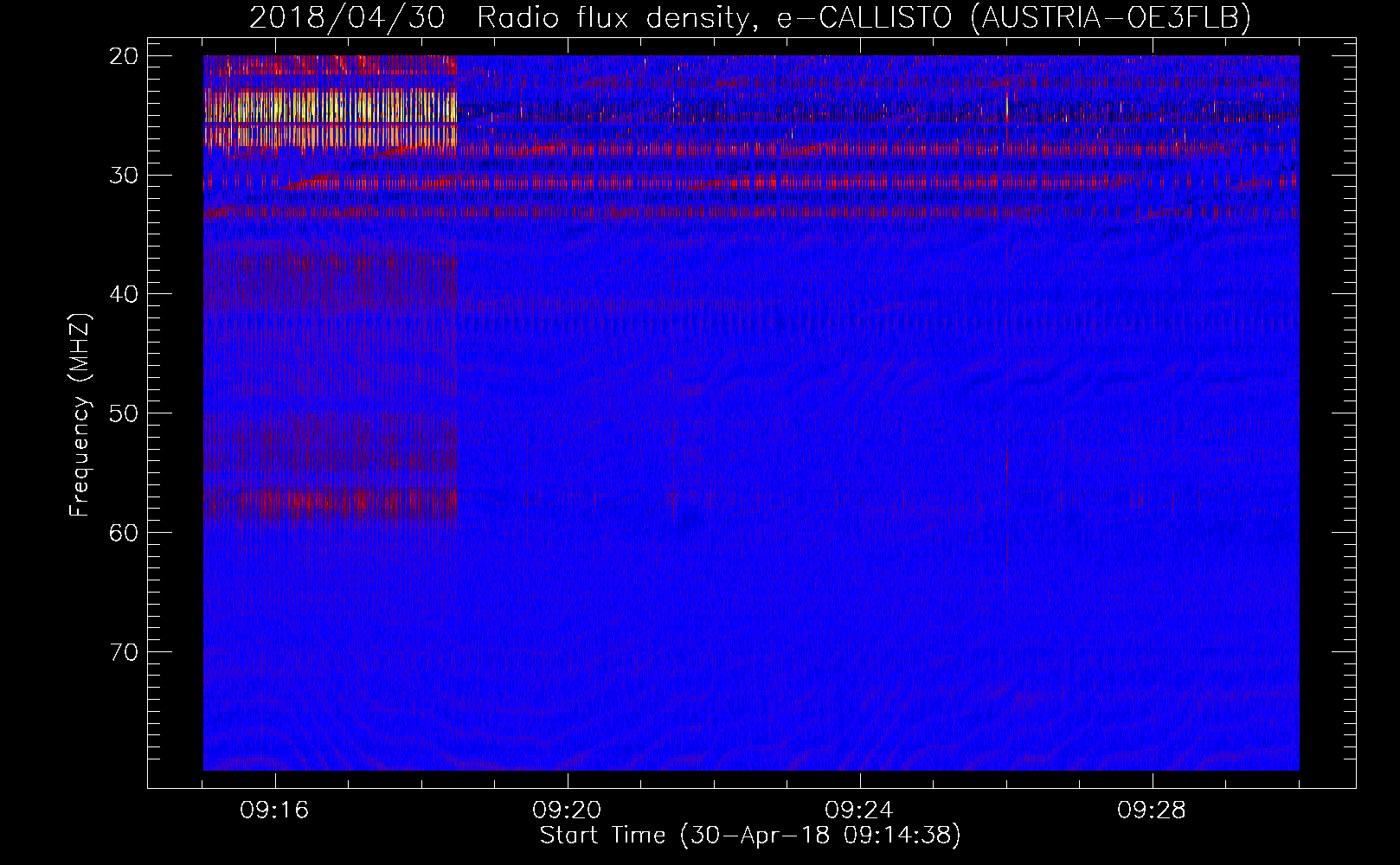Viewport: 1400px width, 865px height.
Task: Select the 'Frequency (MHZ)' y-axis label
Action: point(80,415)
